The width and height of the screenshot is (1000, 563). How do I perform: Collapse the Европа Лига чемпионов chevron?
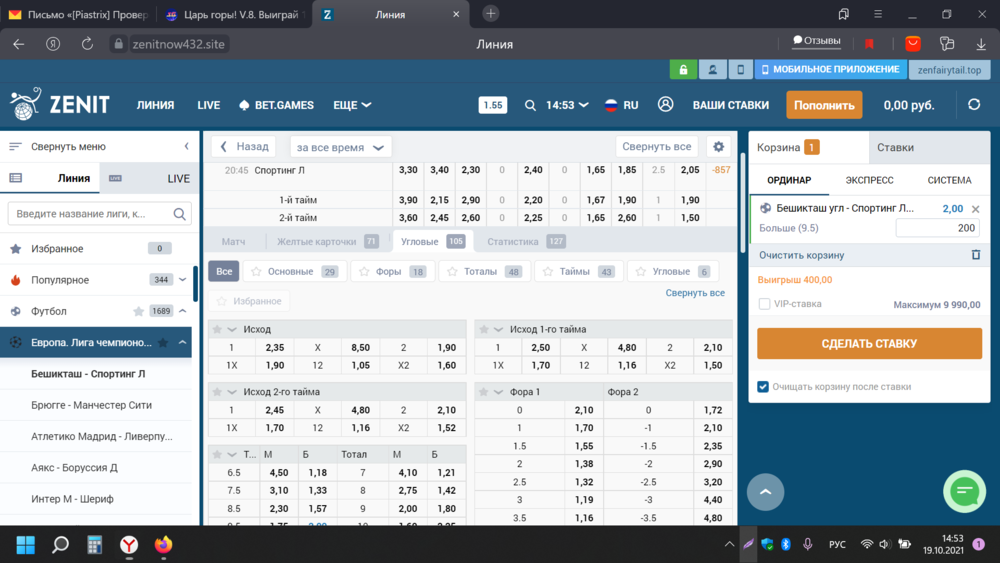click(x=182, y=342)
